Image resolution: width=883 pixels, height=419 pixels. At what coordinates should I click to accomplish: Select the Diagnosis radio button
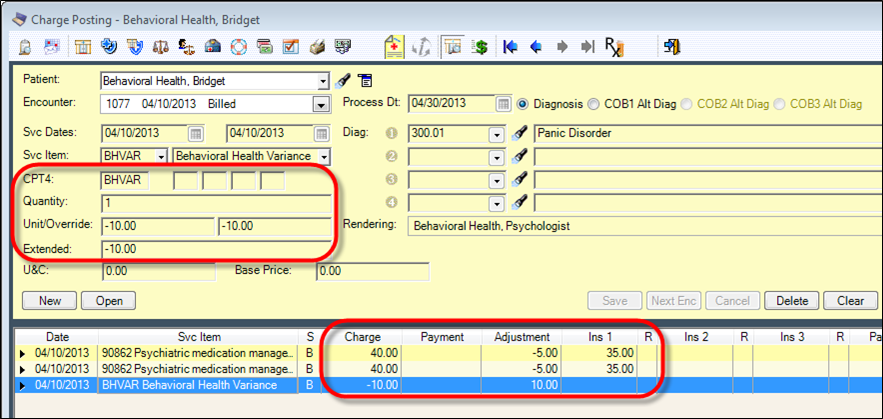point(523,104)
